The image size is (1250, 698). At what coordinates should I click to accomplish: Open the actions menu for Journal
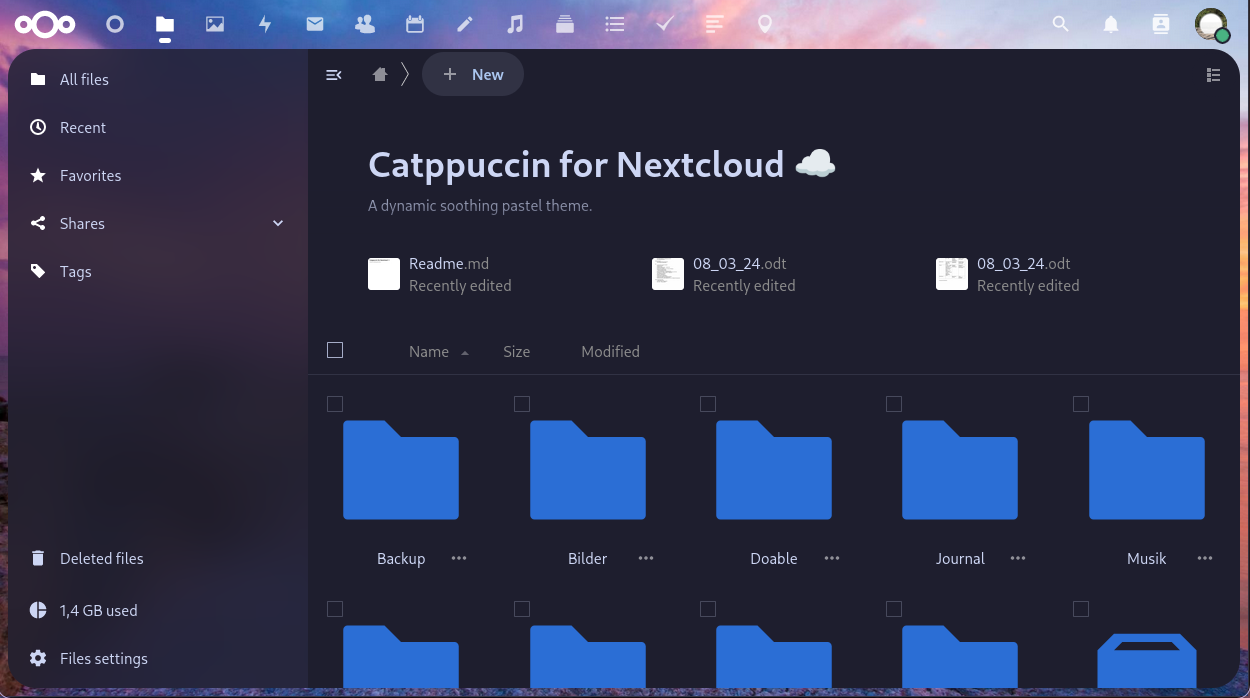1018,558
